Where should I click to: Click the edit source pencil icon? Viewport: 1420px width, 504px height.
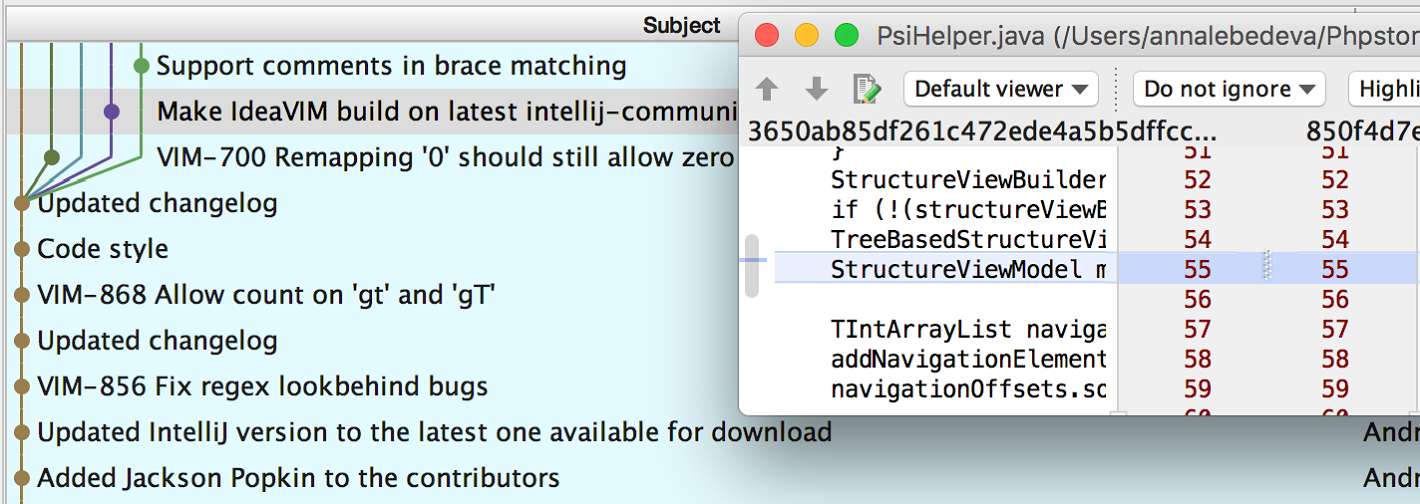click(x=867, y=89)
